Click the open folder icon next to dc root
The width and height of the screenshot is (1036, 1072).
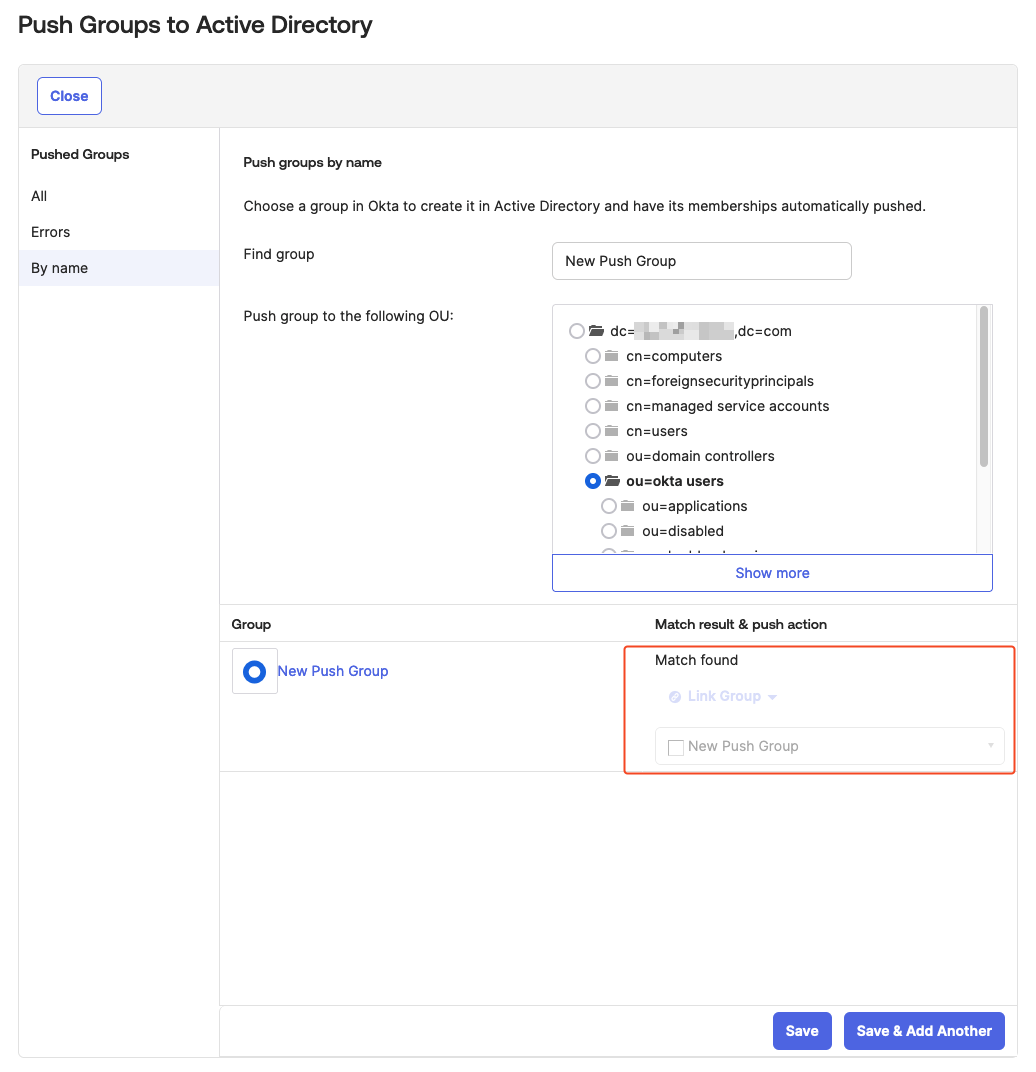596,331
